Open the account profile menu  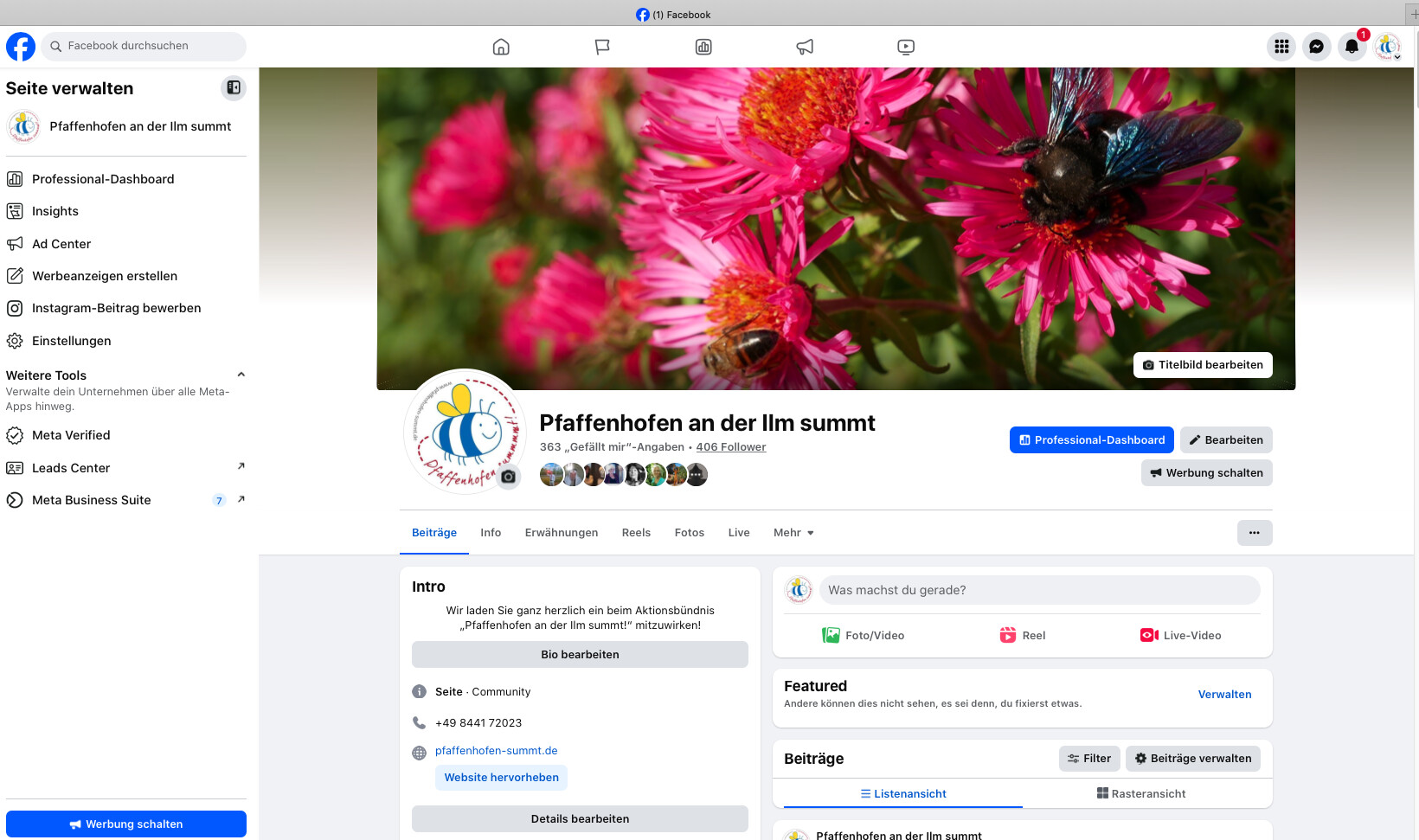click(x=1388, y=47)
